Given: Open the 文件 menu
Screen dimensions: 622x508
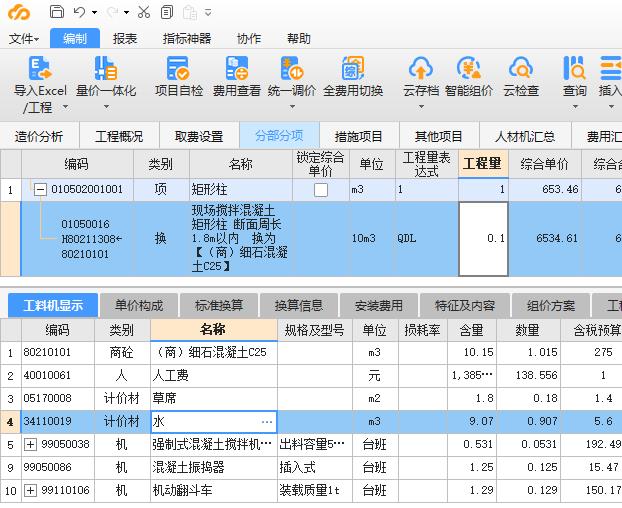Looking at the screenshot, I should tap(24, 38).
